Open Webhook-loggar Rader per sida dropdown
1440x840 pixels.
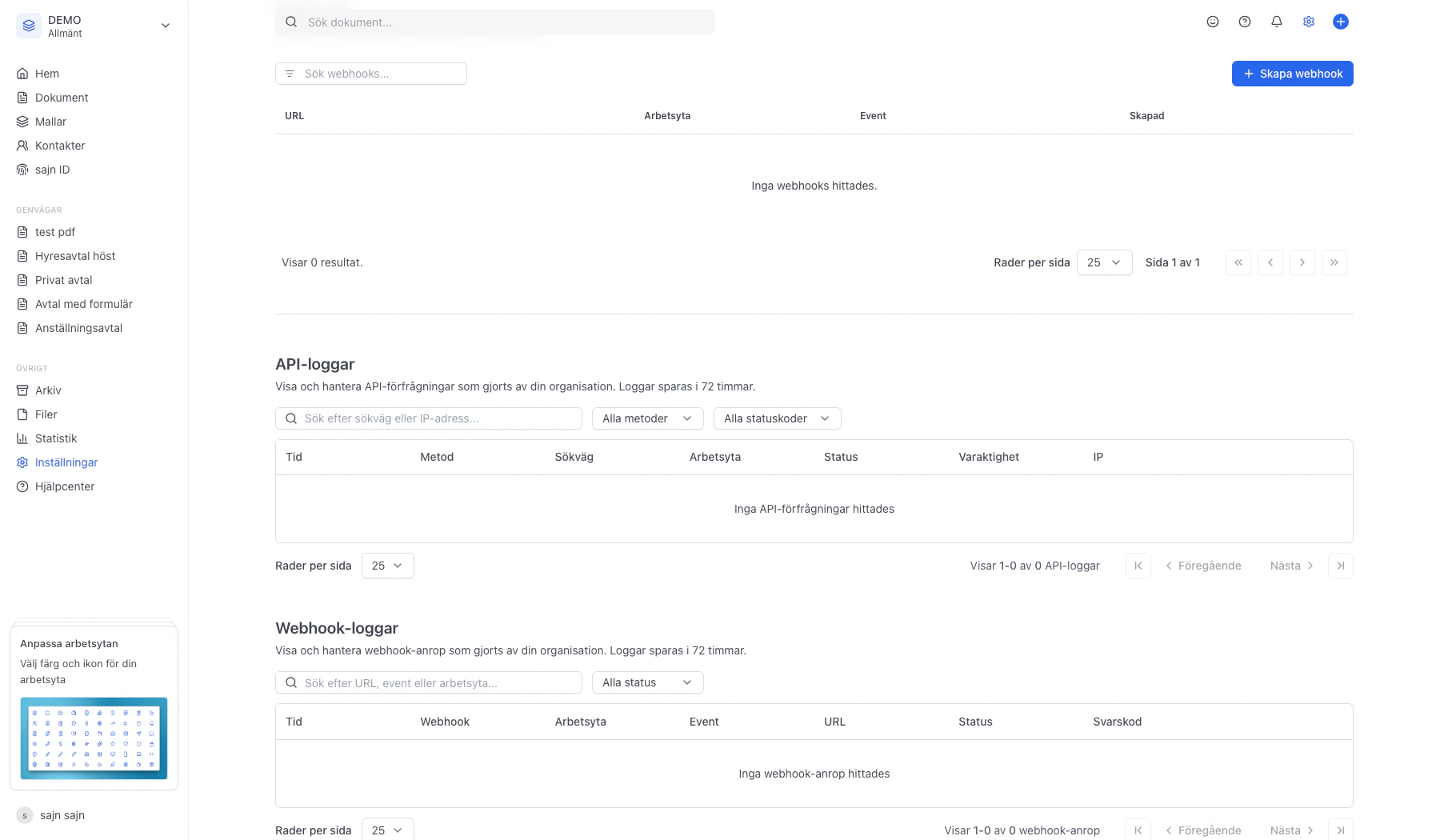[x=387, y=829]
